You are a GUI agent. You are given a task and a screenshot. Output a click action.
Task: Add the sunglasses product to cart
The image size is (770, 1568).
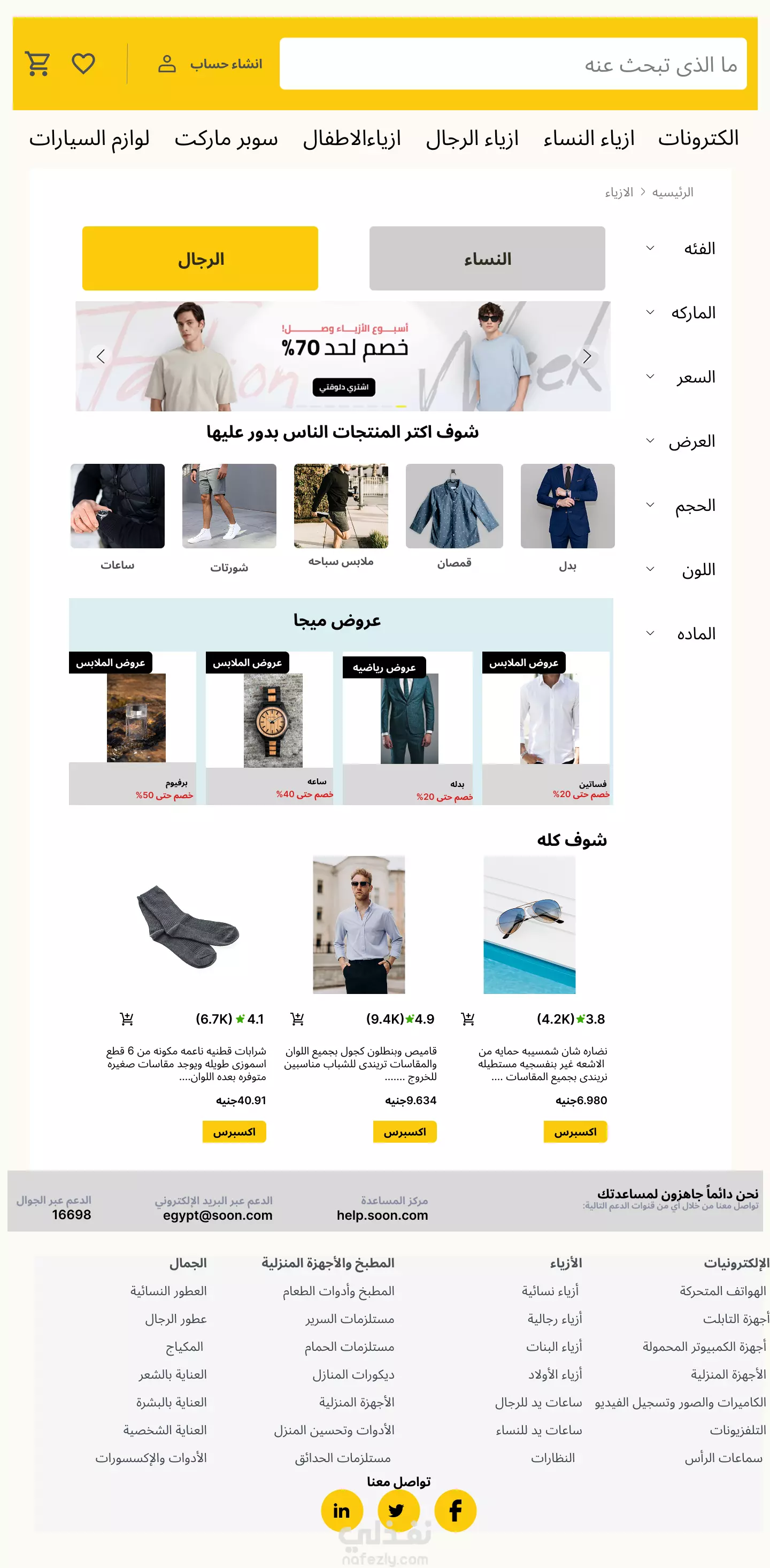tap(468, 1019)
